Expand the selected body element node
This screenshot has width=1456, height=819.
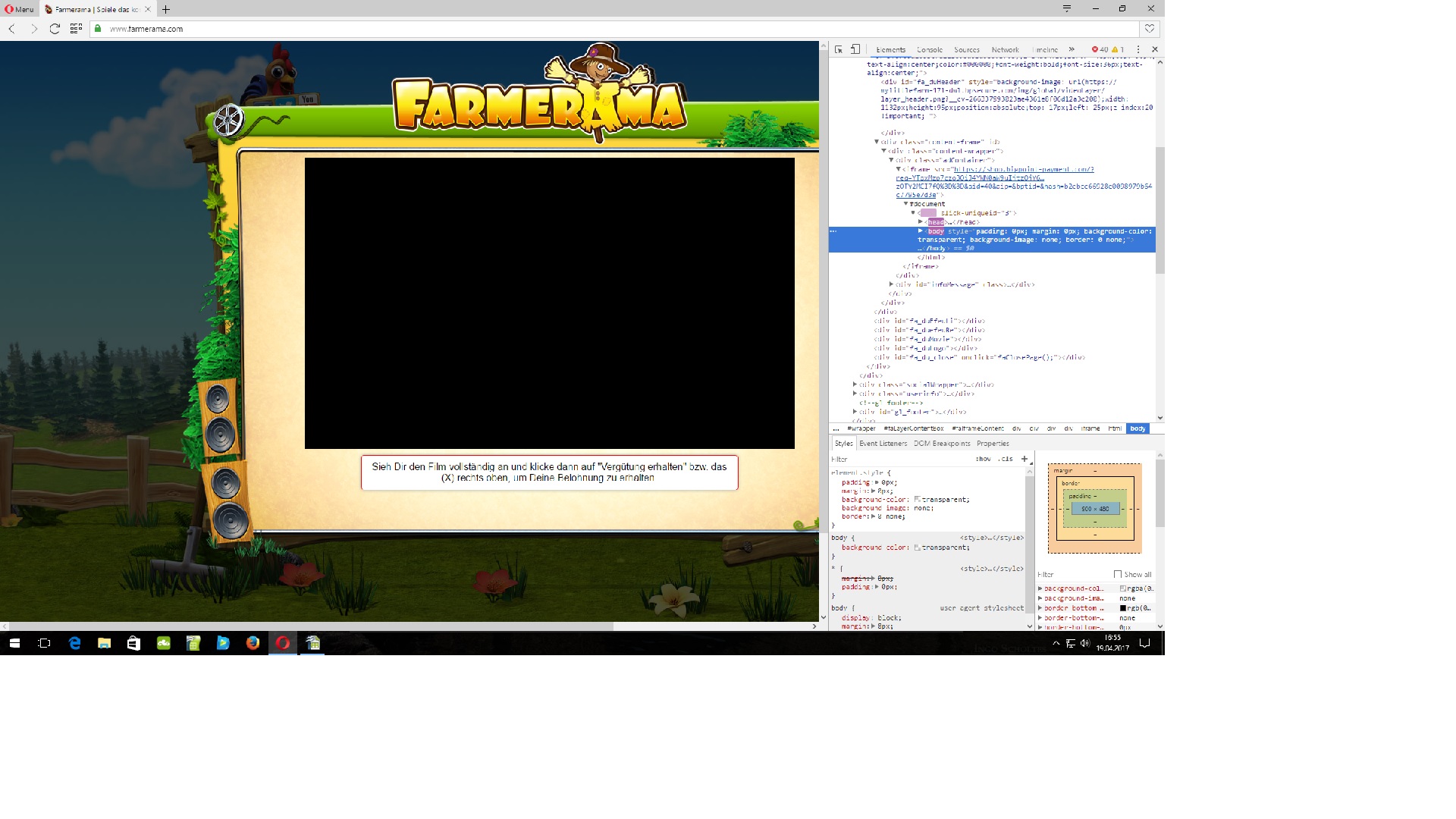pos(921,231)
